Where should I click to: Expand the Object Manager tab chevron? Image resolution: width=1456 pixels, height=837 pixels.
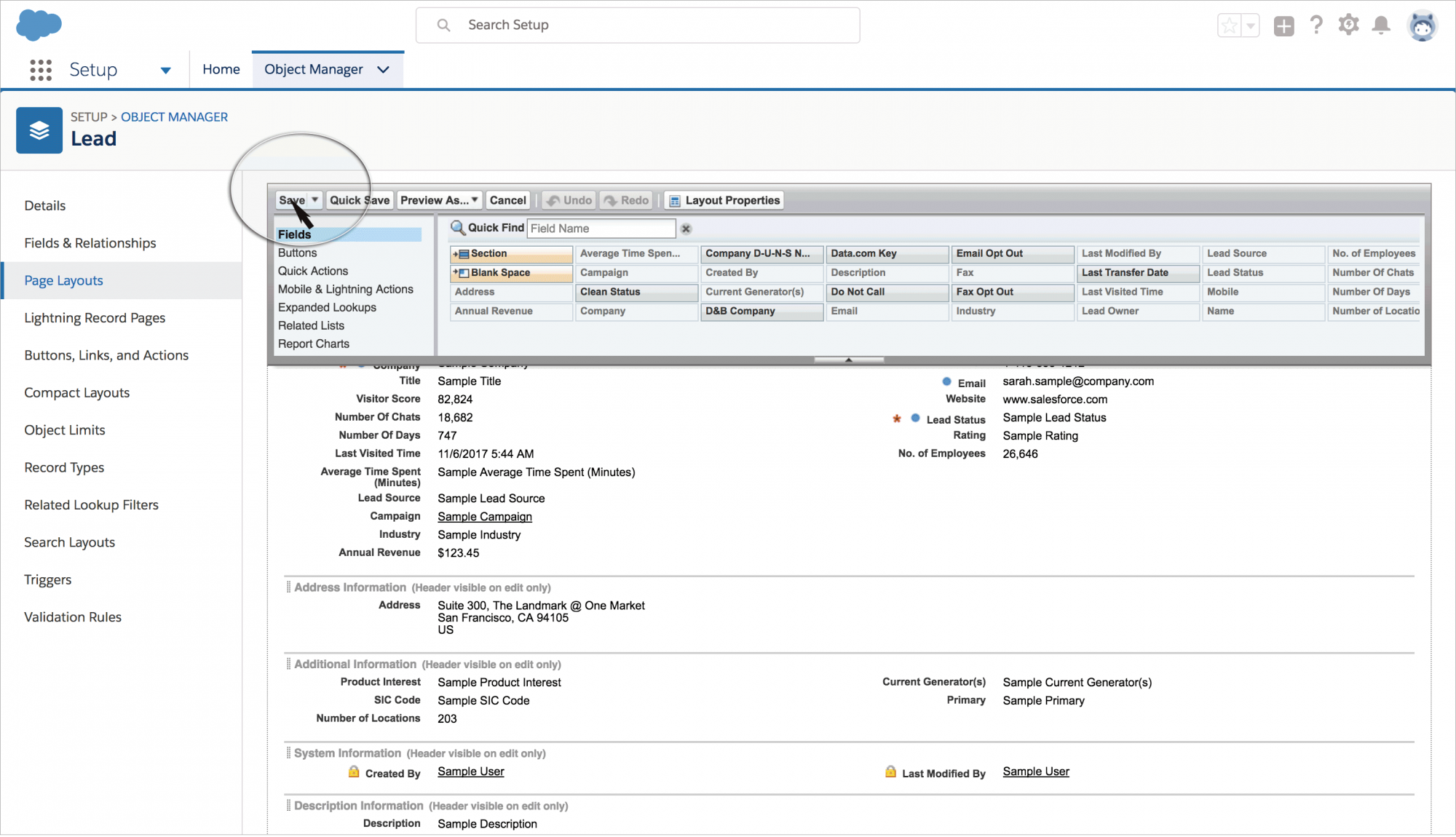(x=384, y=69)
